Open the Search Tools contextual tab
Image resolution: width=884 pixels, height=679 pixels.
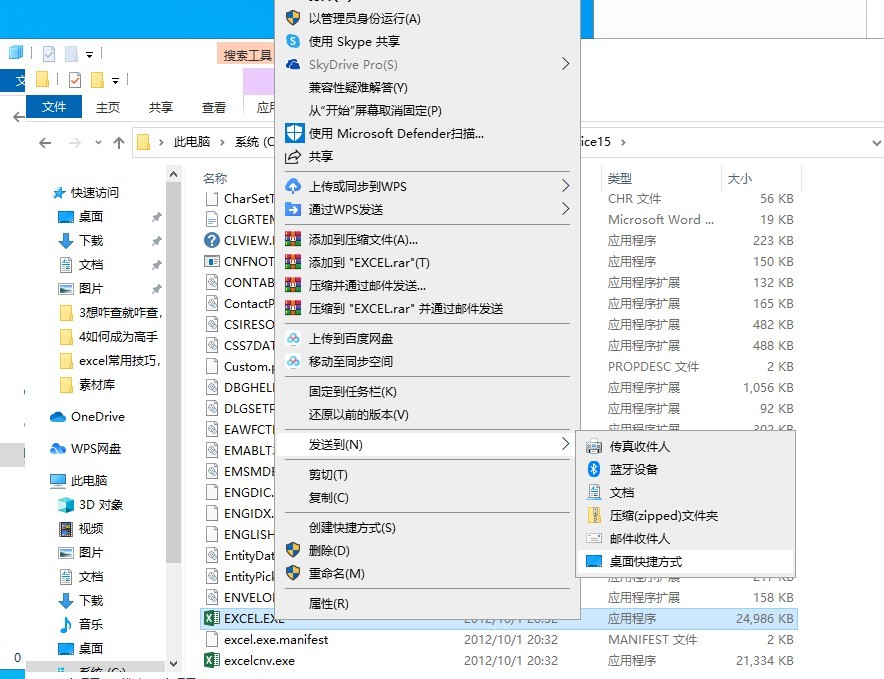tap(246, 55)
